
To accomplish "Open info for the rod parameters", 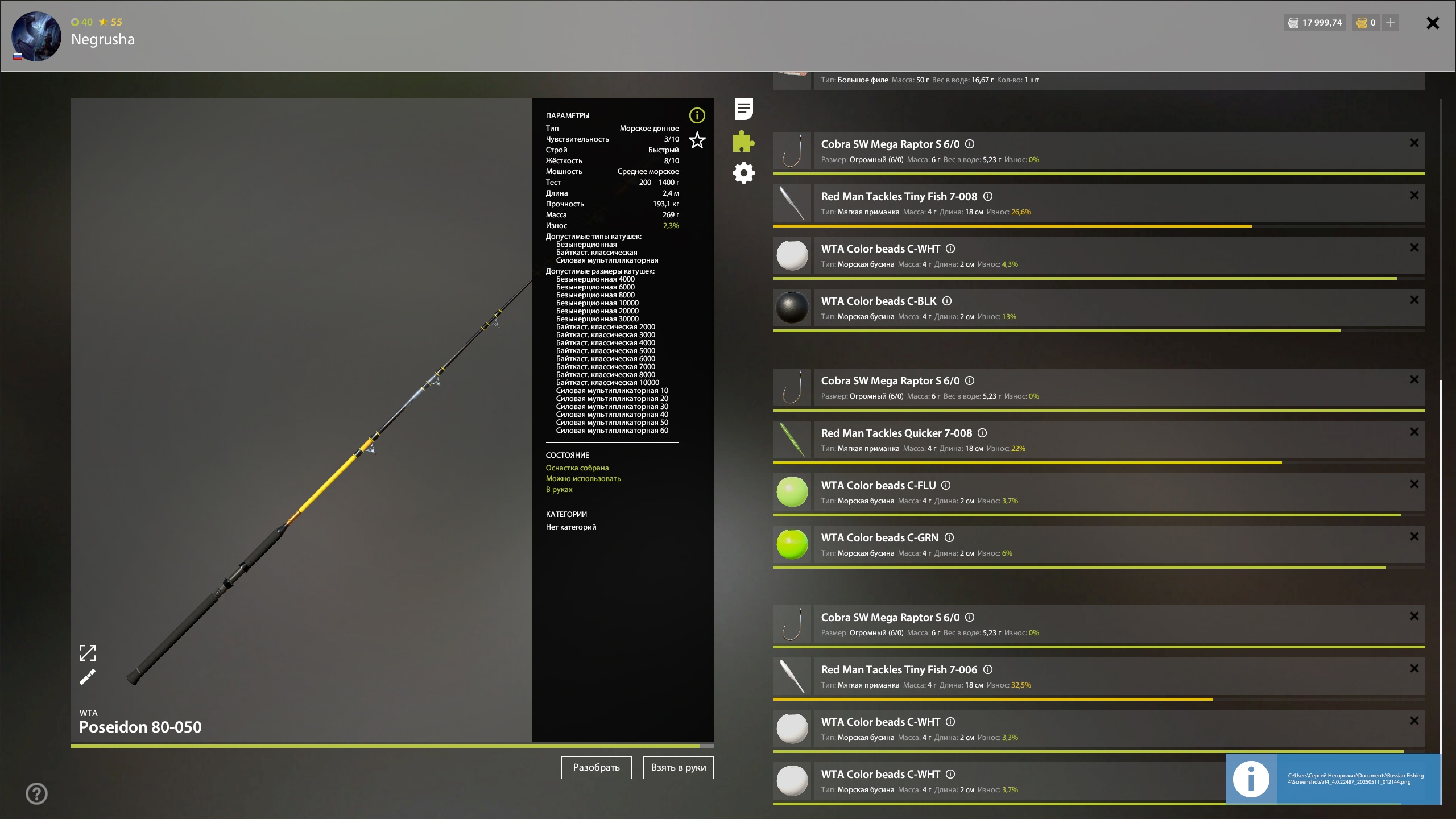I will (x=697, y=115).
